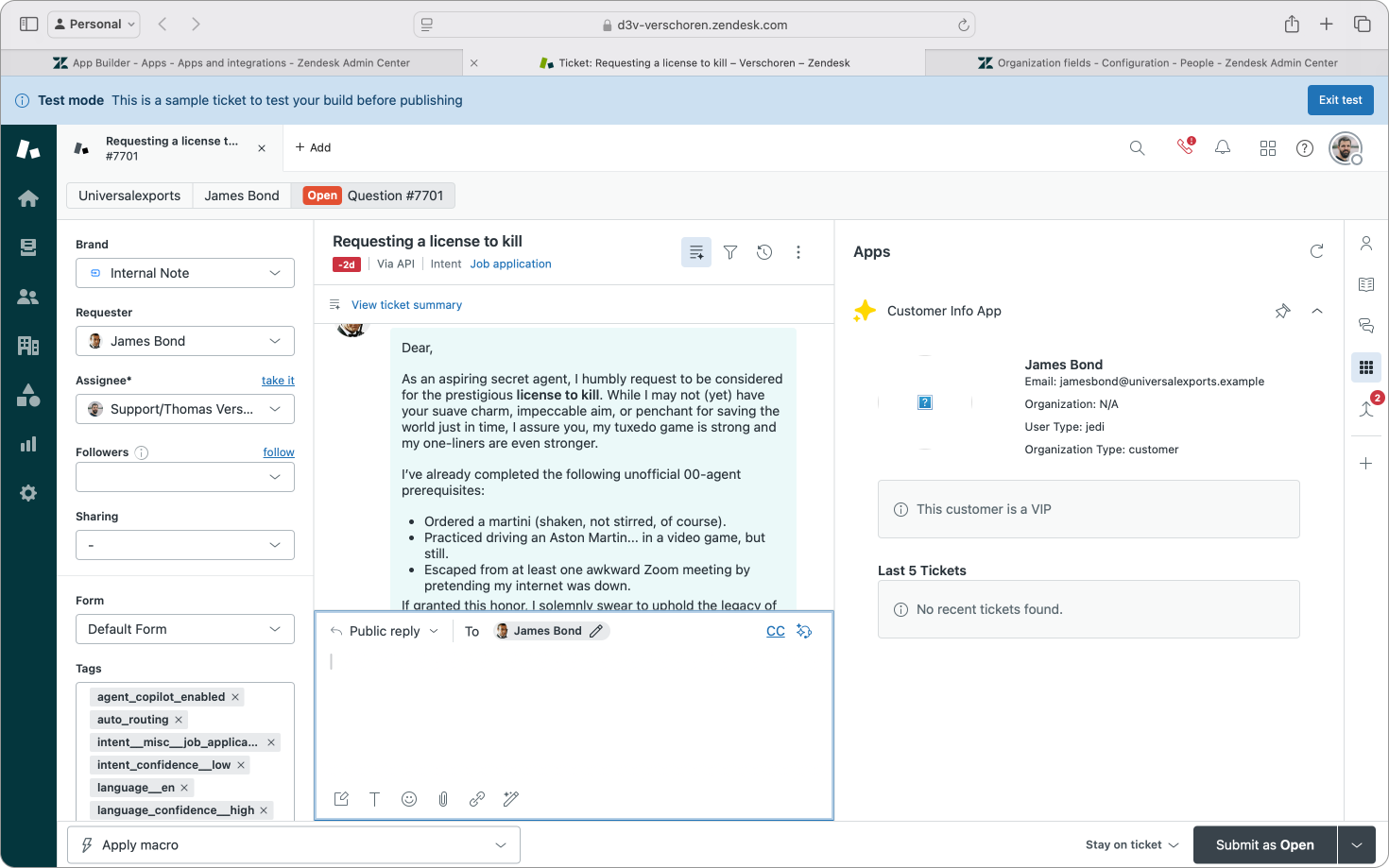This screenshot has height=868, width=1389.
Task: Pin the Customer Info App
Action: tap(1282, 311)
